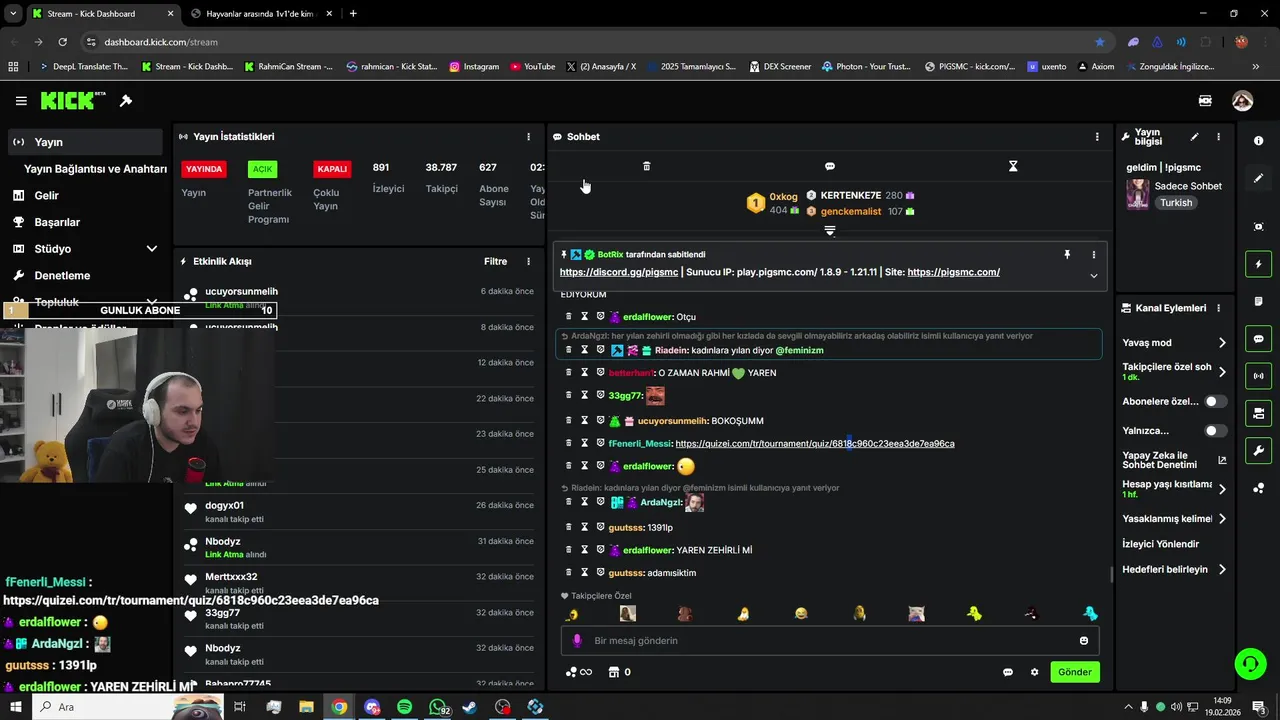
Task: Toggle lightning bolt panel in right sidebar
Action: click(1258, 264)
